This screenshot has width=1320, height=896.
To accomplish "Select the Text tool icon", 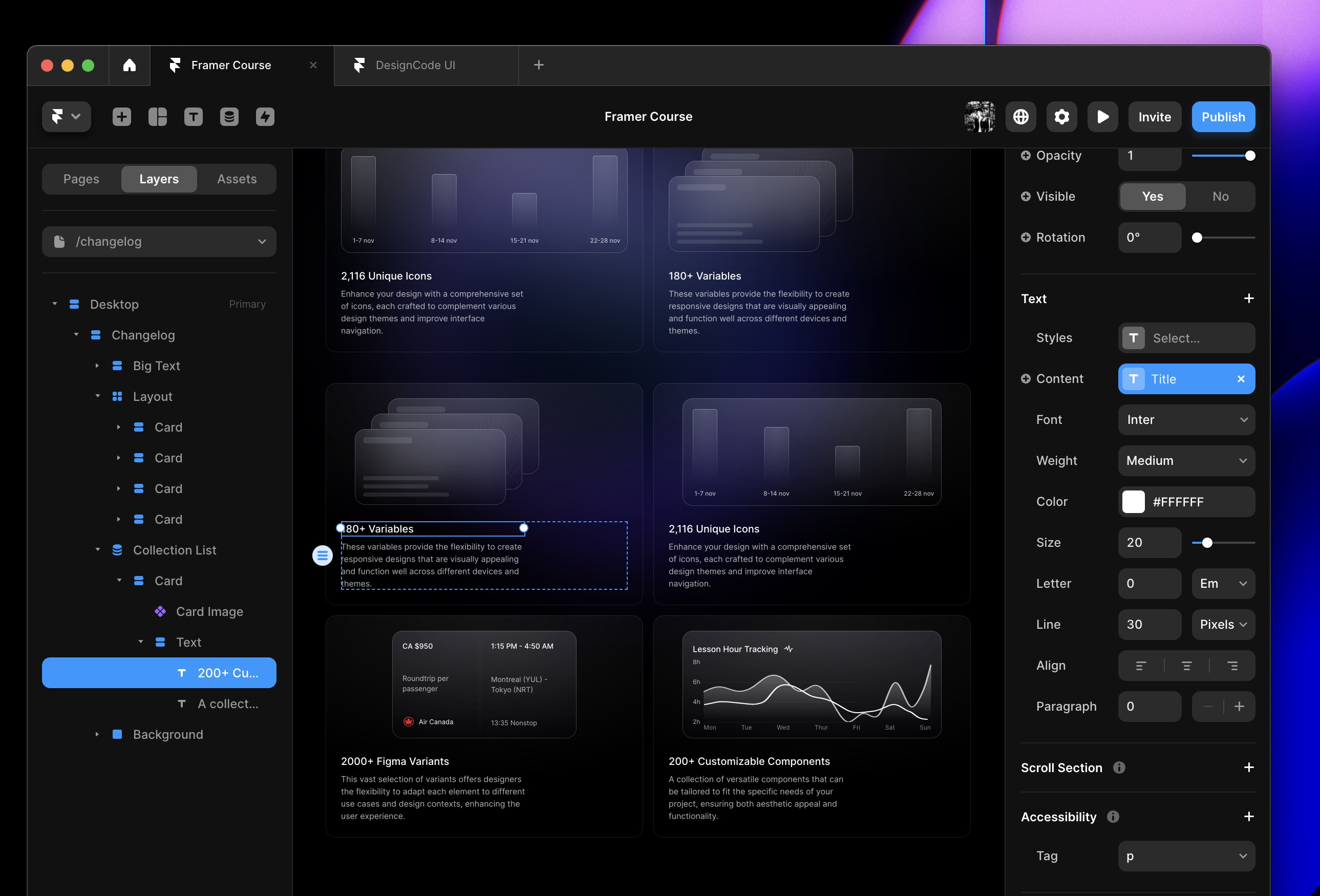I will [193, 116].
